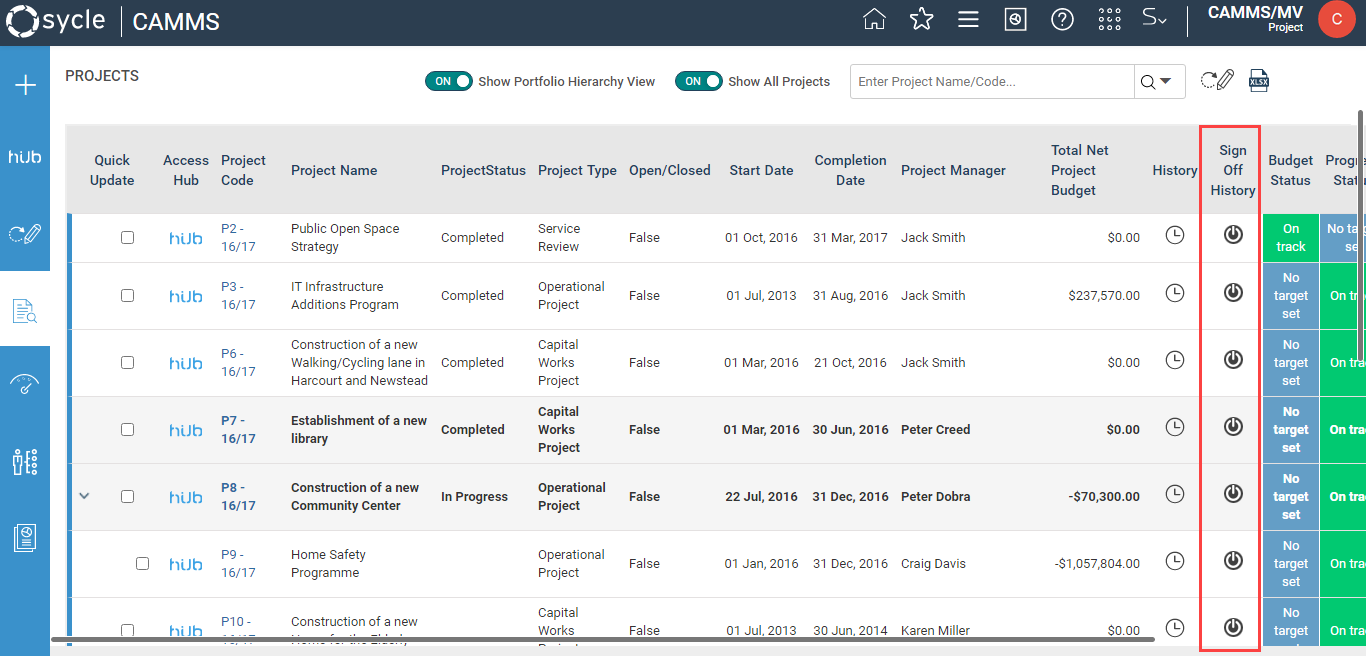The height and width of the screenshot is (656, 1366).
Task: Click the quick update pencil sidebar icon
Action: point(25,234)
